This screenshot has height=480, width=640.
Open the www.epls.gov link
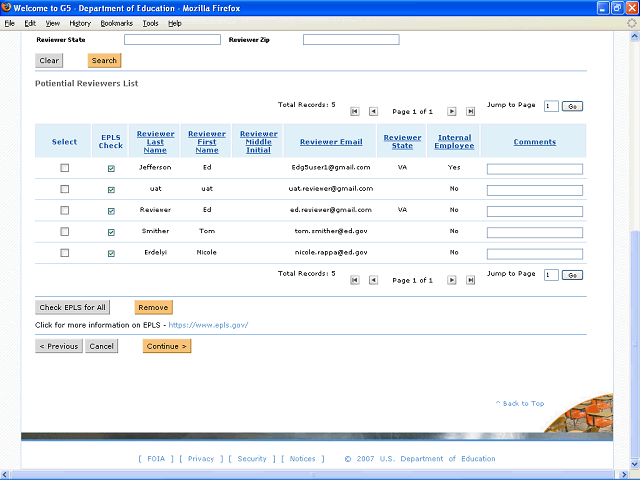[207, 325]
